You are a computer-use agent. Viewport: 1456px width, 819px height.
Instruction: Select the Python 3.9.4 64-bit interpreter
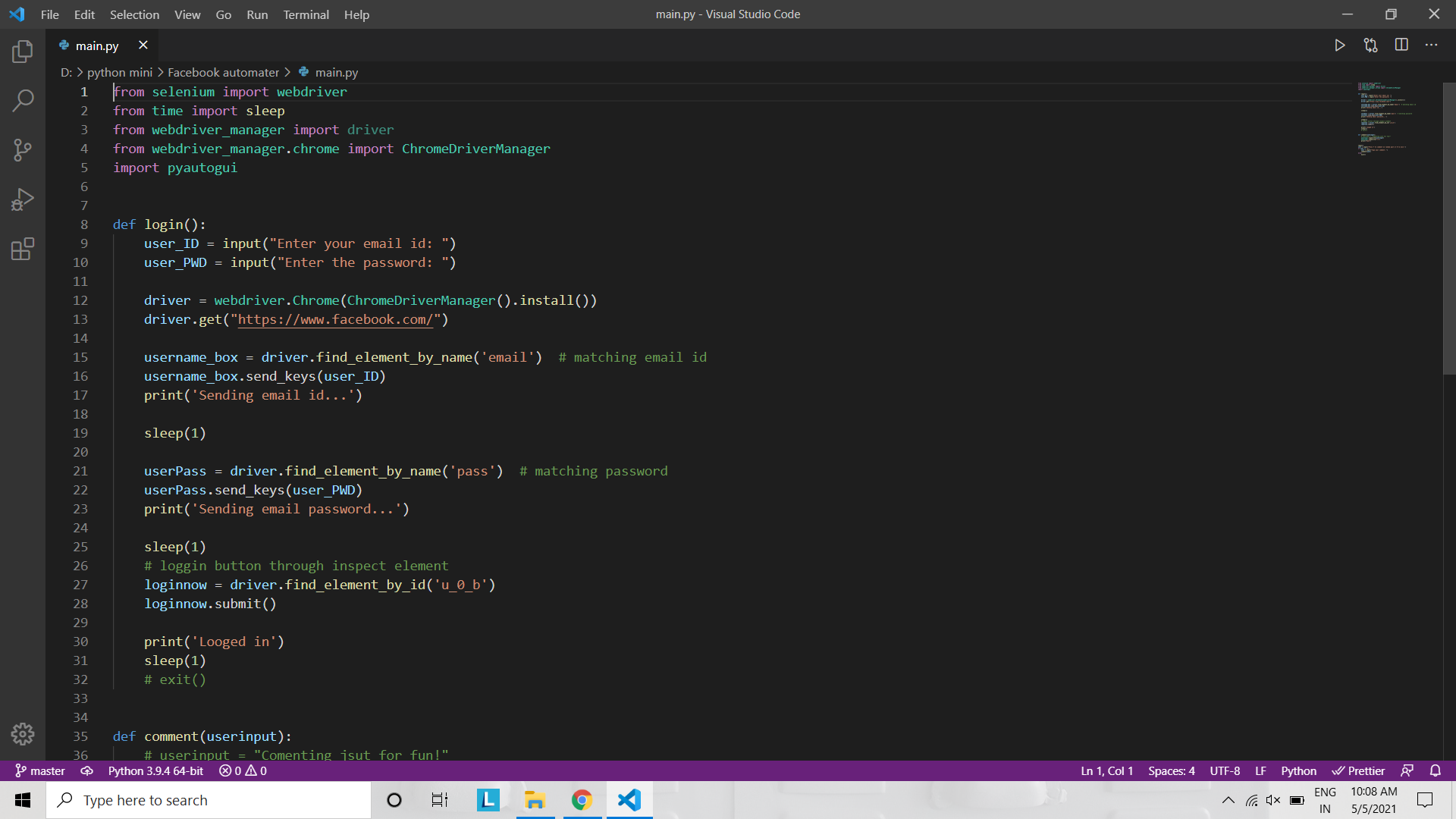pos(155,770)
